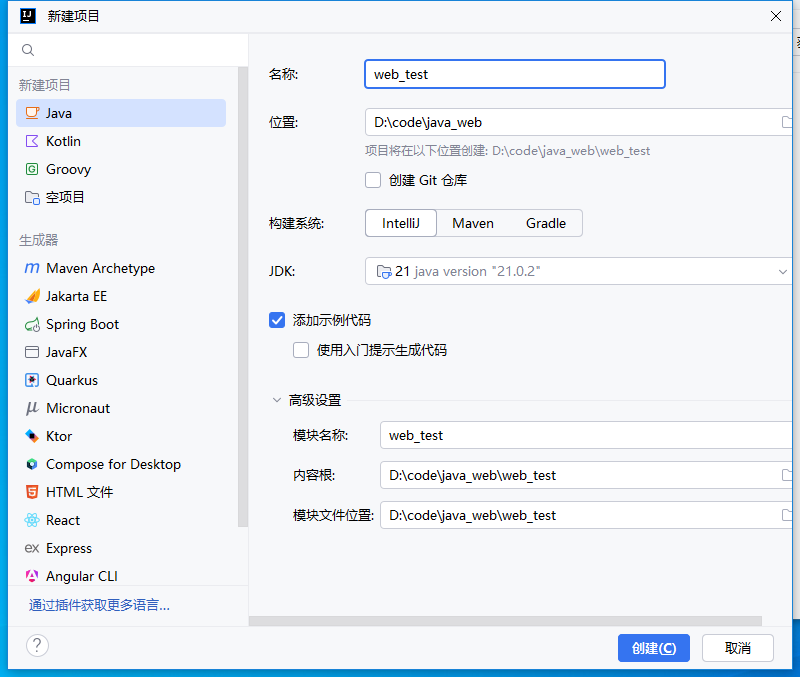This screenshot has height=677, width=800.
Task: Click the help question mark icon
Action: 37,646
